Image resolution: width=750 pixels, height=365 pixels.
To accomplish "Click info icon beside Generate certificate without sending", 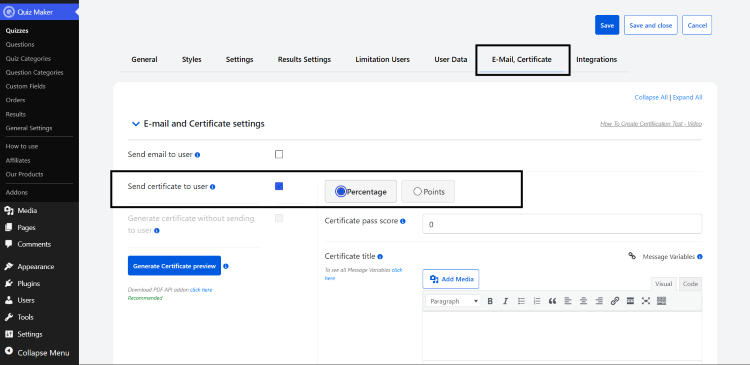I will (x=157, y=231).
